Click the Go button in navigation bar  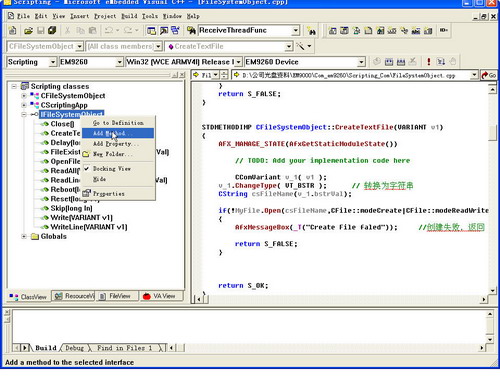[x=489, y=75]
